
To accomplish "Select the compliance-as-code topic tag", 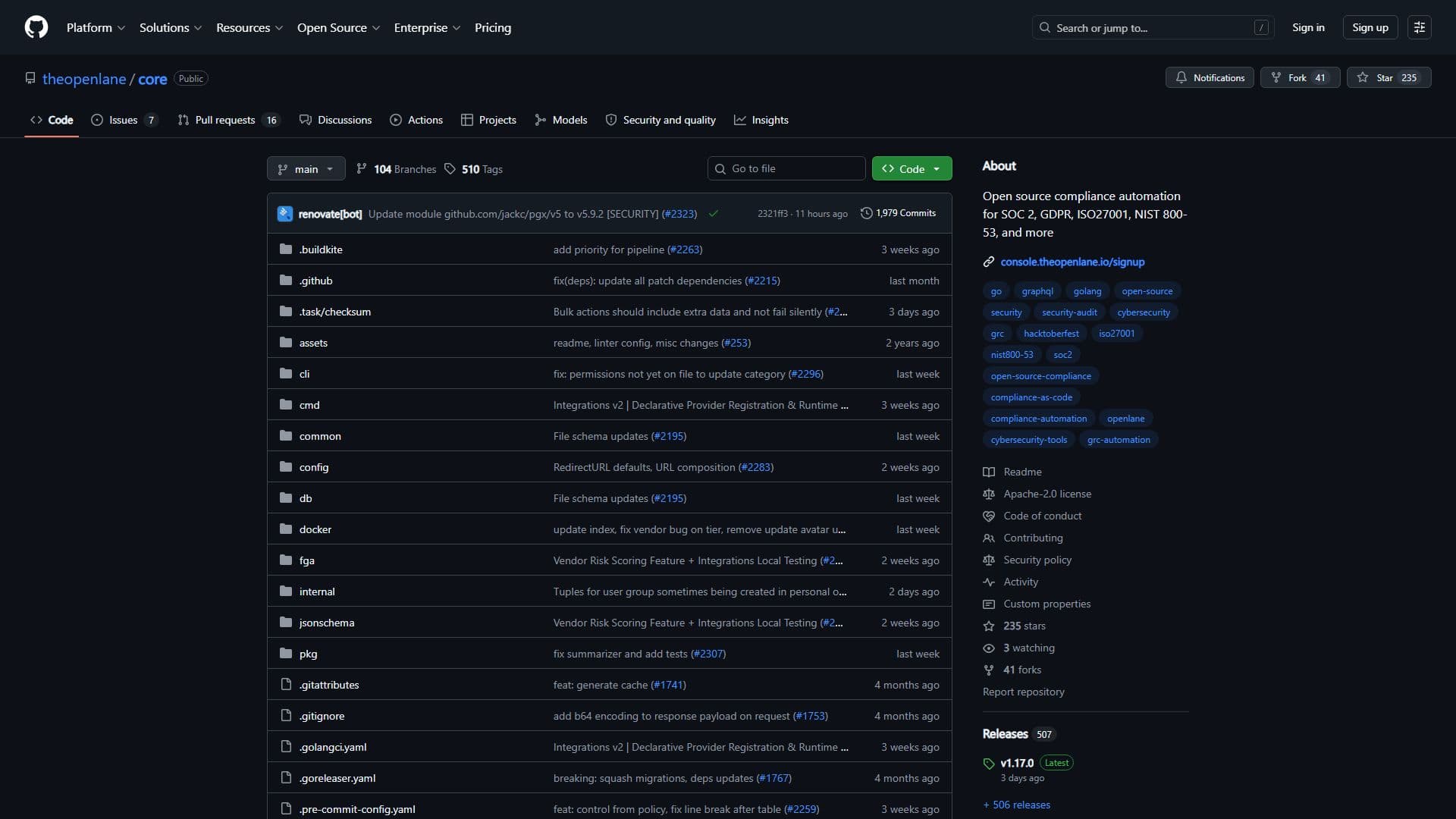I will tap(1031, 397).
